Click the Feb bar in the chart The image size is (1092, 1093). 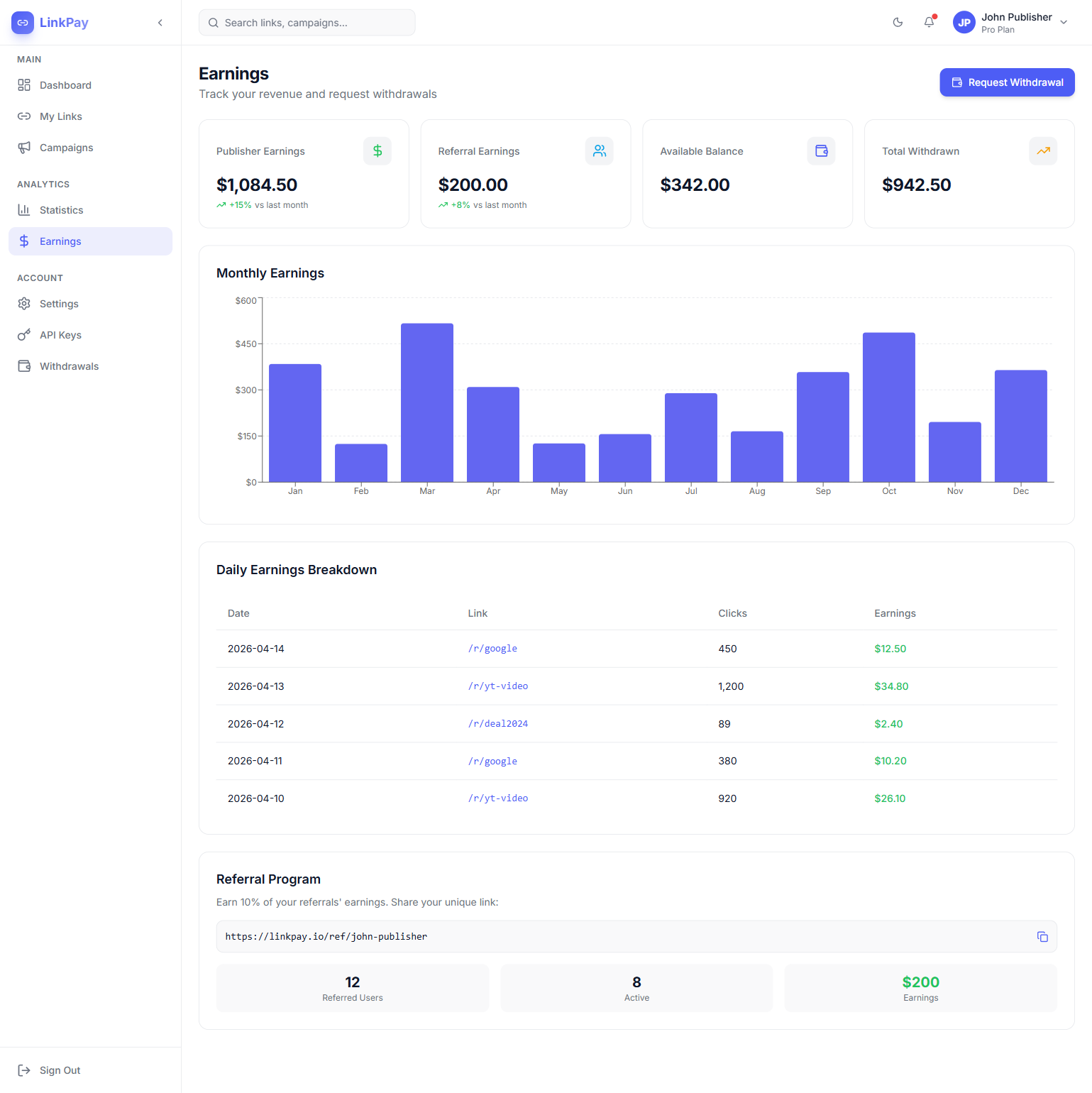[x=361, y=463]
